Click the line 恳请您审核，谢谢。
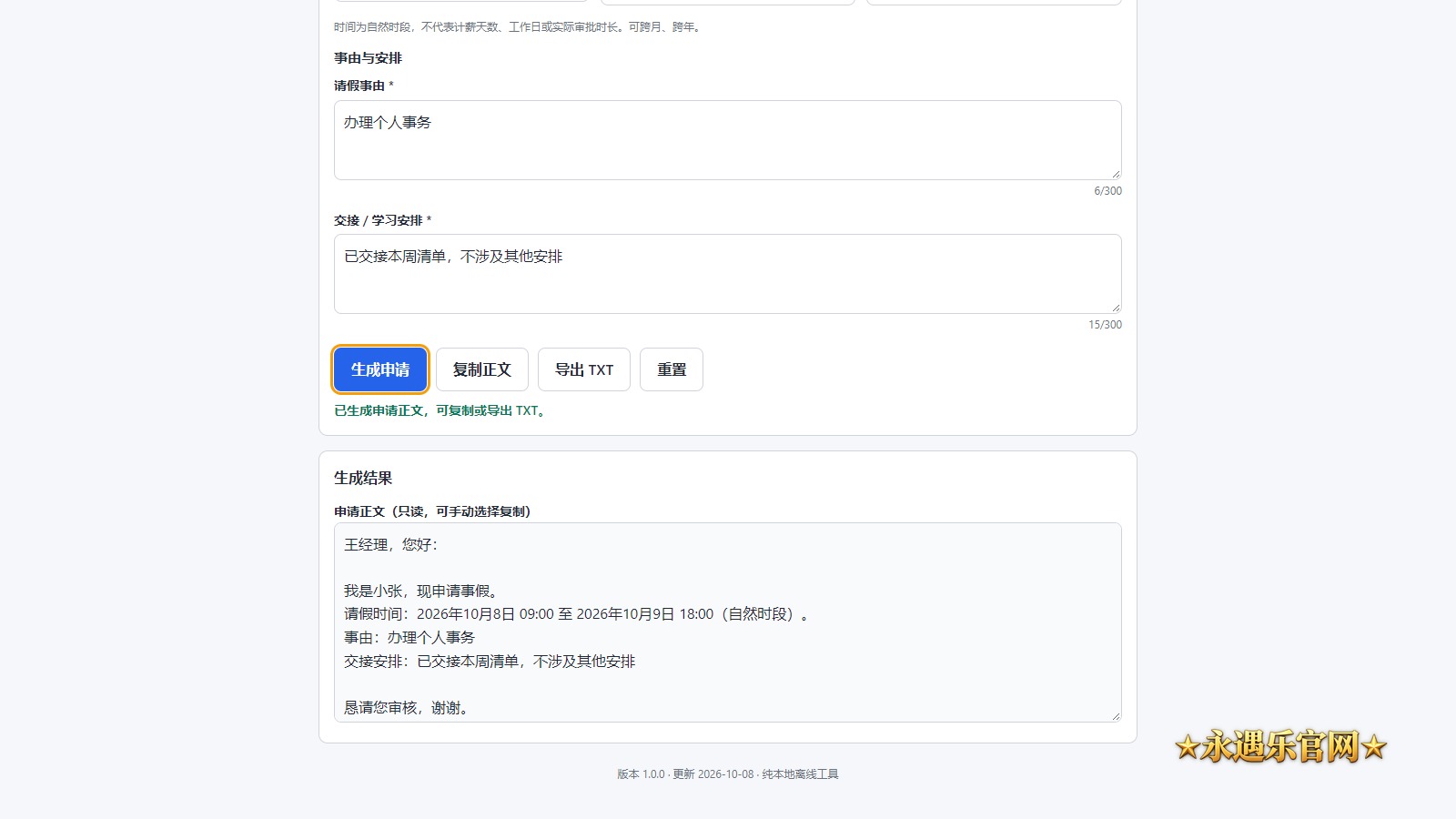This screenshot has width=1456, height=819. 409,708
